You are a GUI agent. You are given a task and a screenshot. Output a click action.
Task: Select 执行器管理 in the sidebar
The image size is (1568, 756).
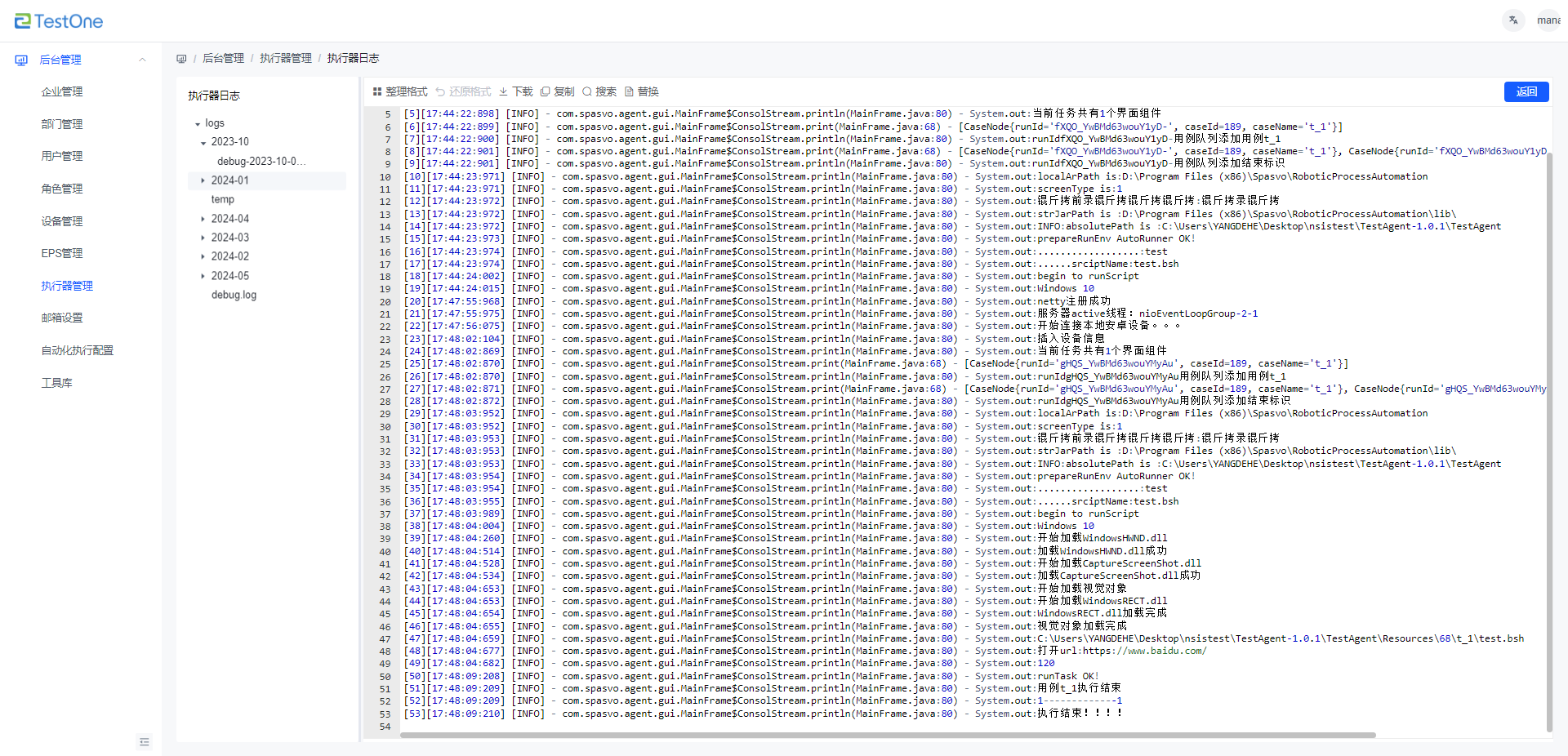click(x=67, y=286)
